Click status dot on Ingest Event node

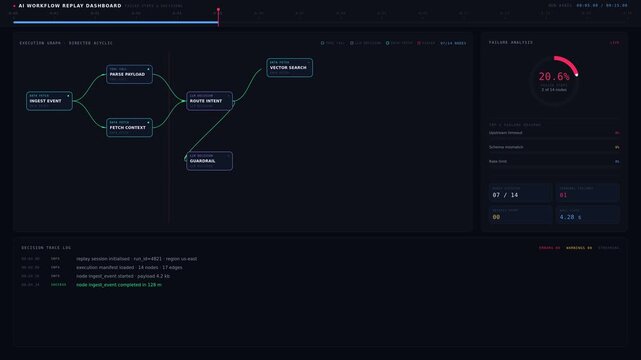(x=68, y=96)
